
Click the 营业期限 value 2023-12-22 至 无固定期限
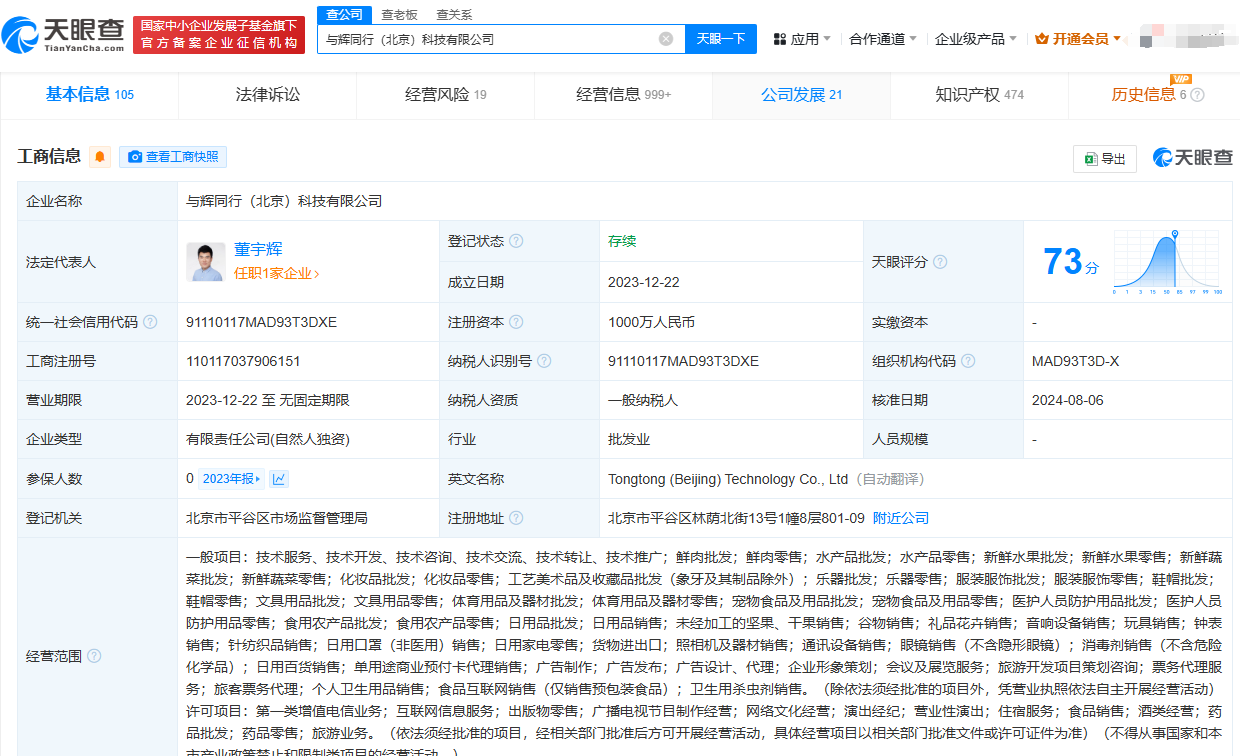[268, 400]
